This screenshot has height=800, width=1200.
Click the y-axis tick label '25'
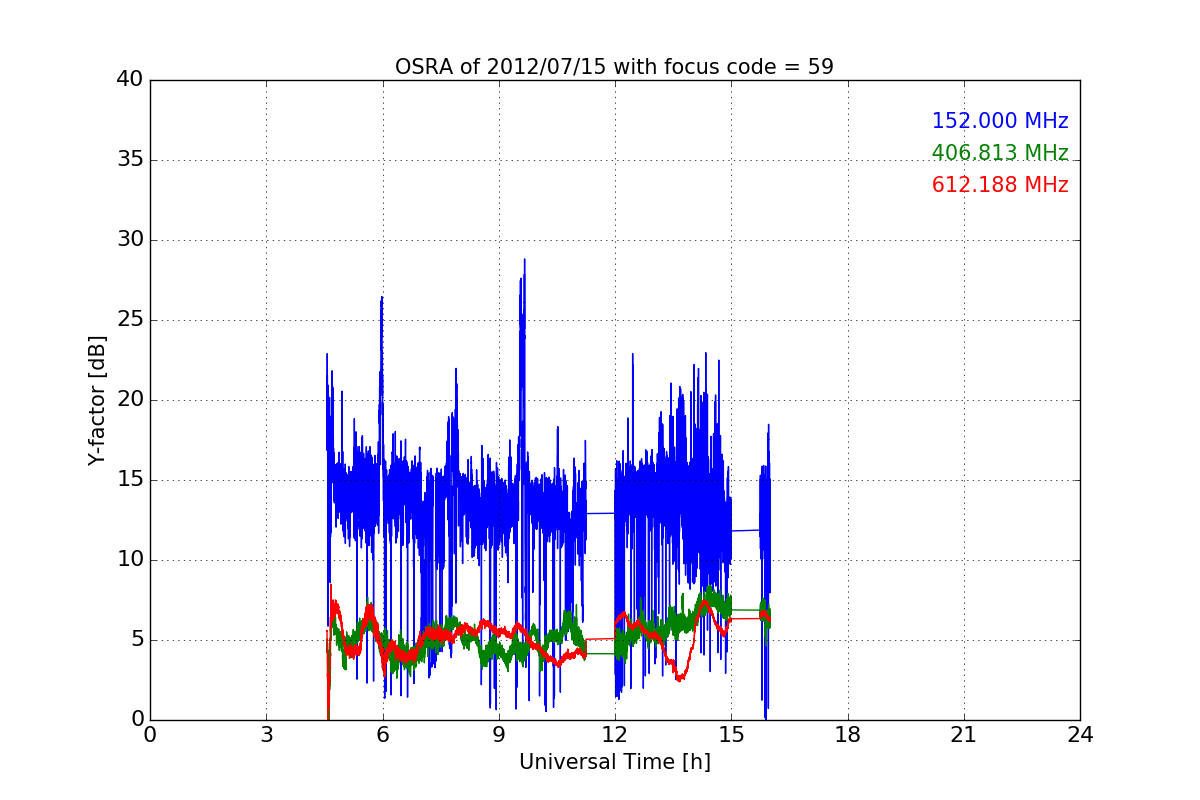[x=130, y=320]
